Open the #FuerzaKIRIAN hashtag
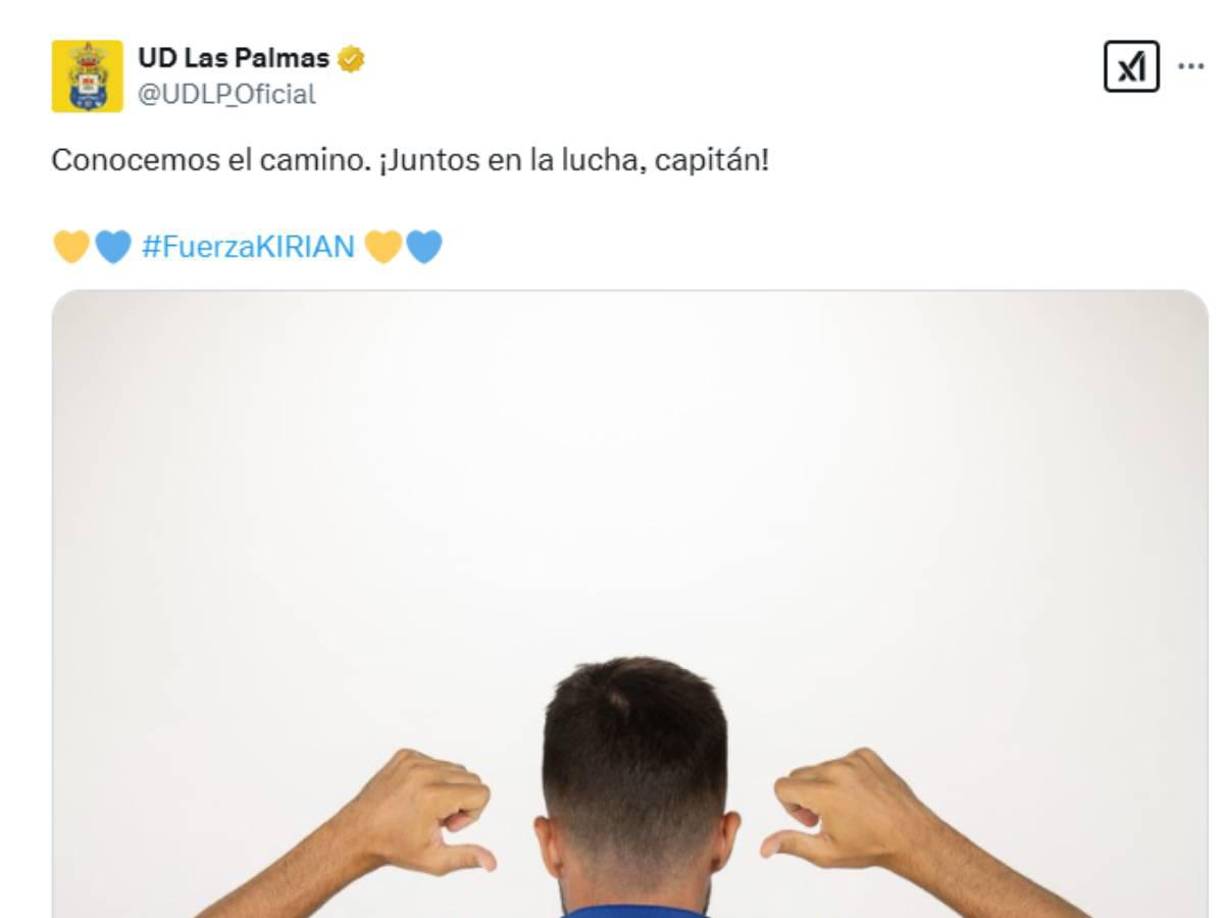 (248, 246)
